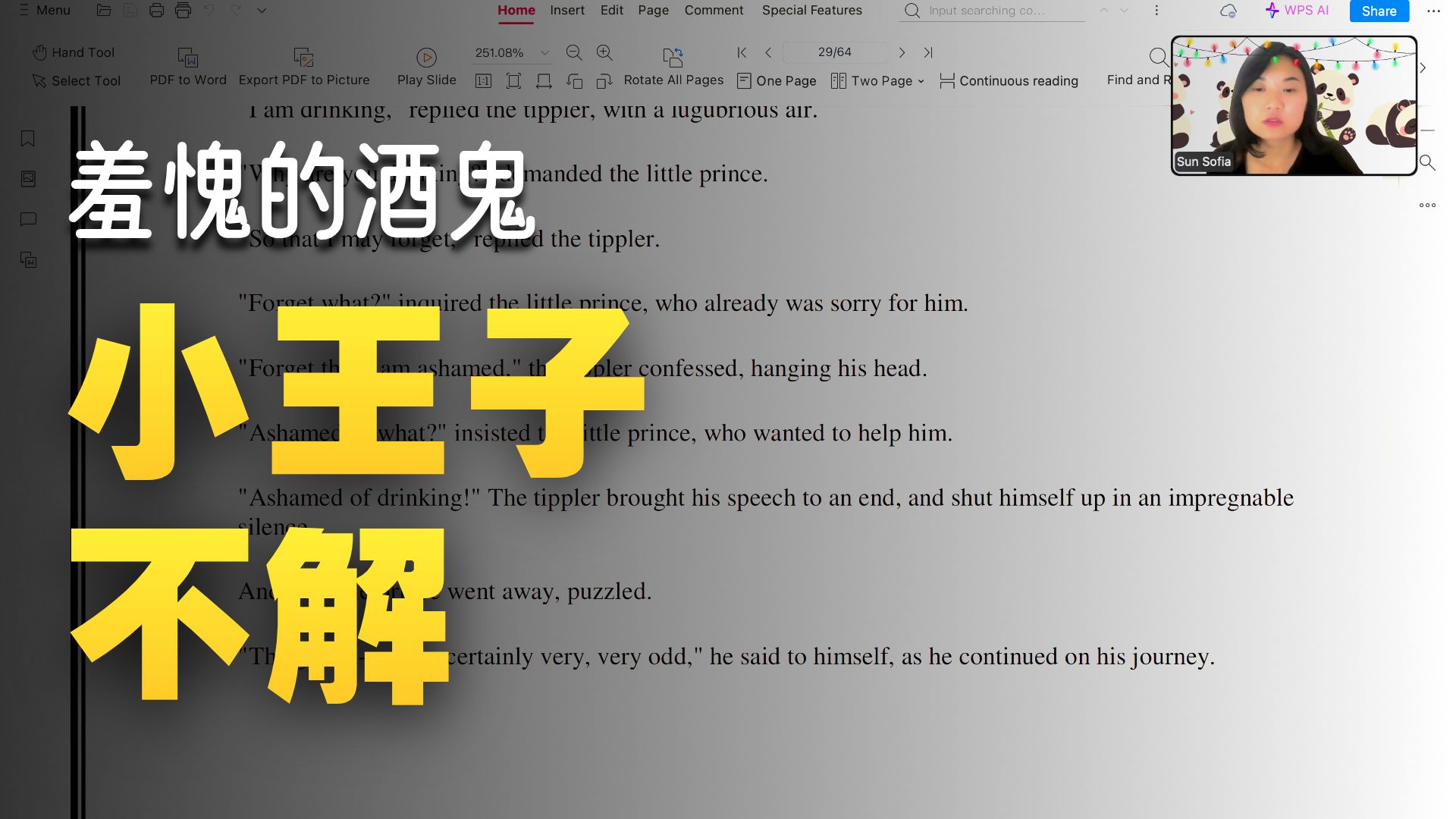Expand the zoom level dropdown arrow
Viewport: 1456px width, 819px height.
(x=544, y=52)
